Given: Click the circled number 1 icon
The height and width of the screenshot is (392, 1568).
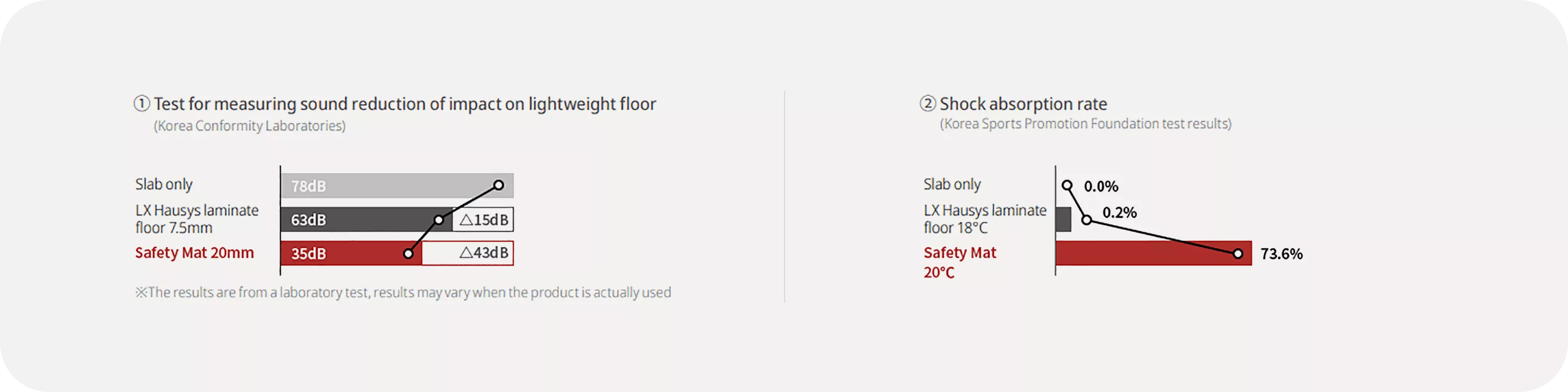Looking at the screenshot, I should 141,103.
